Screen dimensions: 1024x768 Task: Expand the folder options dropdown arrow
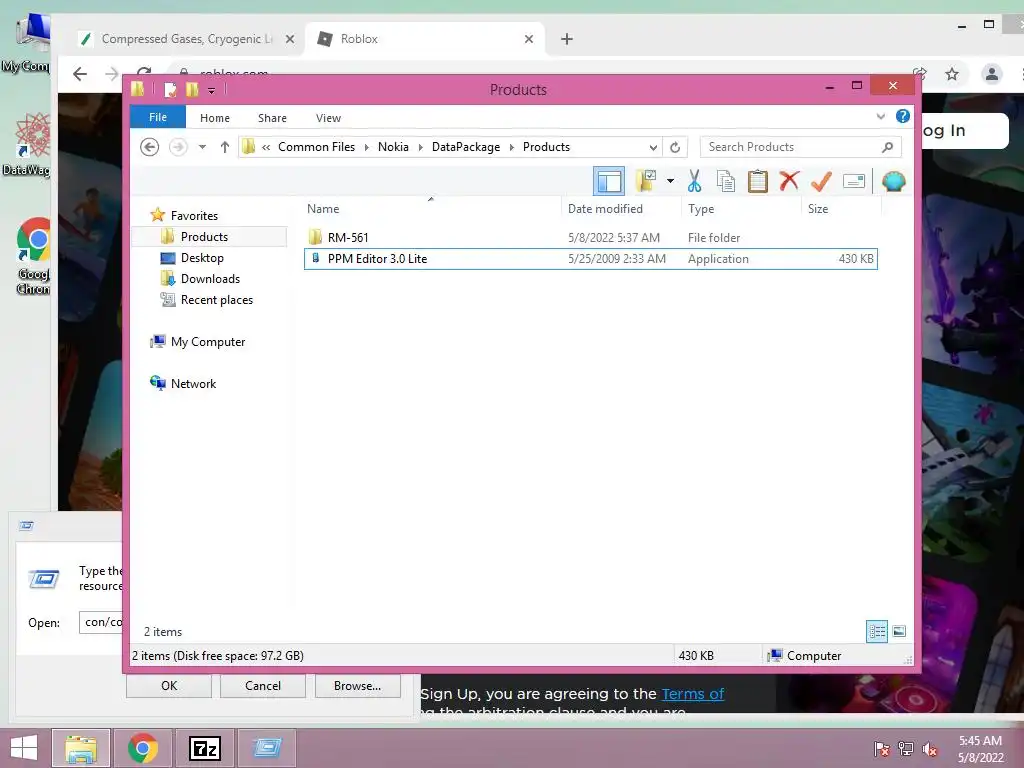pos(670,181)
